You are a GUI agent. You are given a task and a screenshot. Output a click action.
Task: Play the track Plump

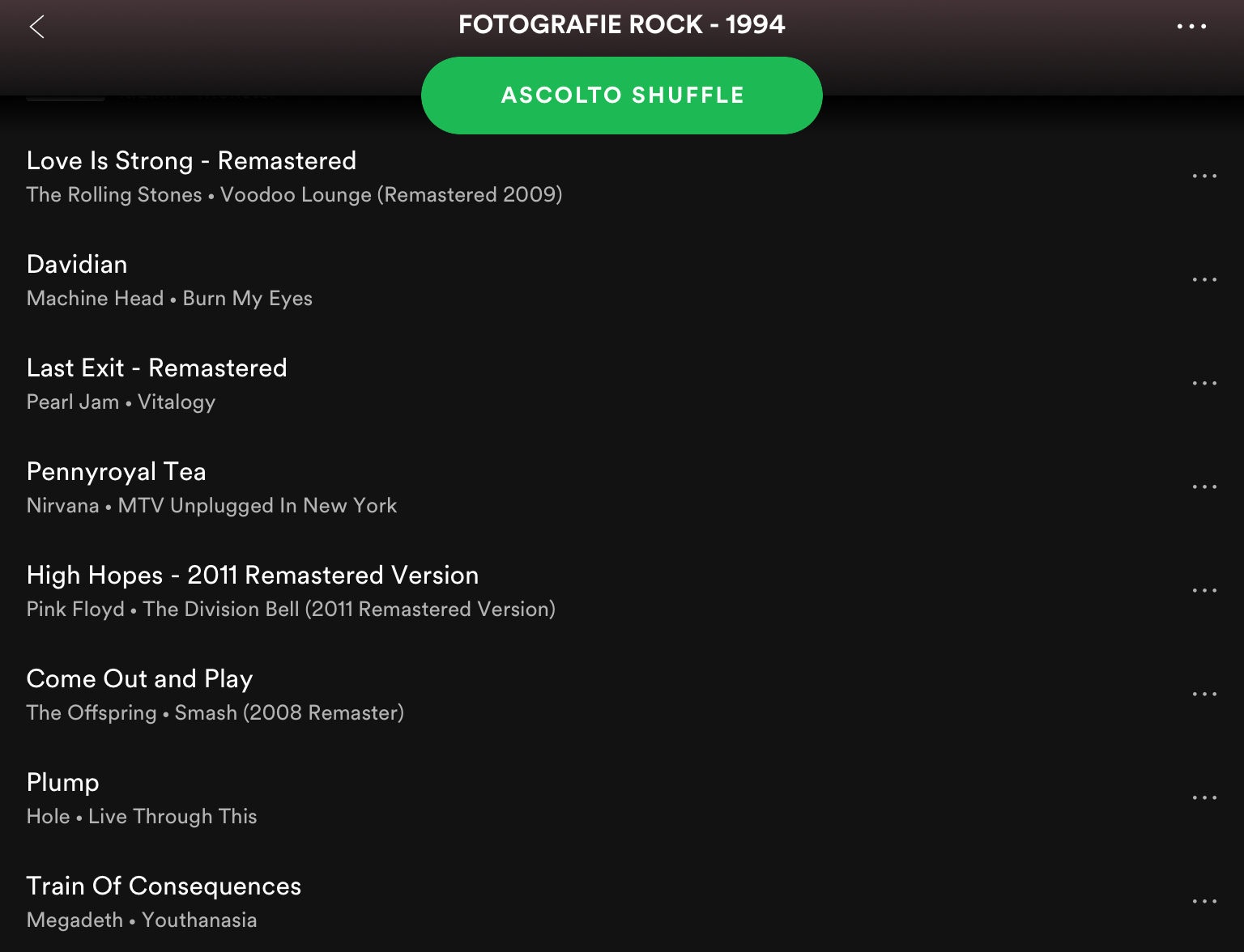coord(62,783)
